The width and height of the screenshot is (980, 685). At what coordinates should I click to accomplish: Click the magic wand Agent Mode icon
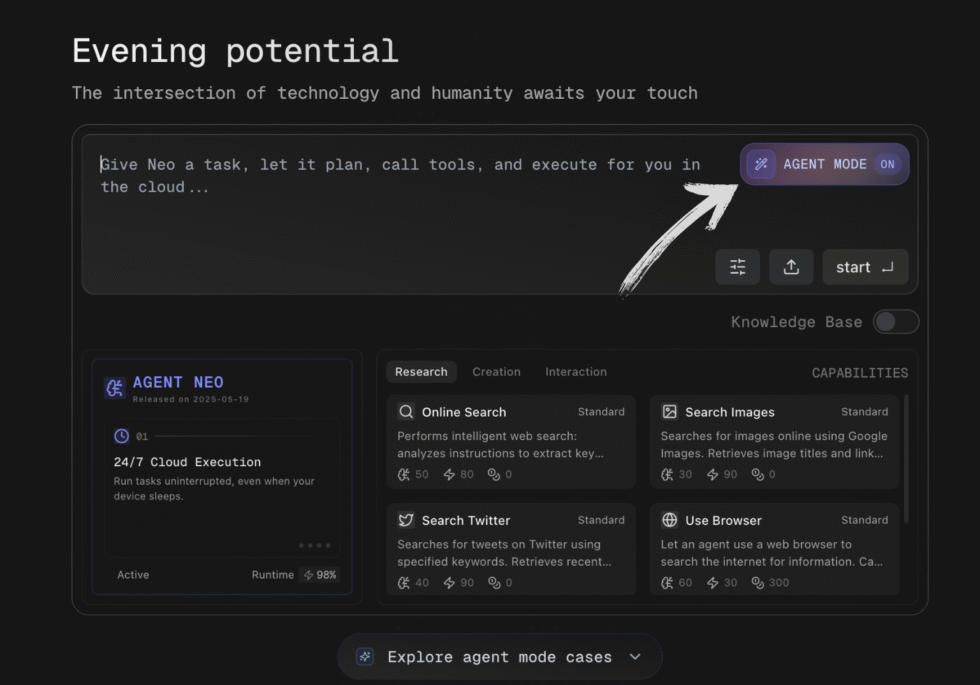click(x=761, y=164)
